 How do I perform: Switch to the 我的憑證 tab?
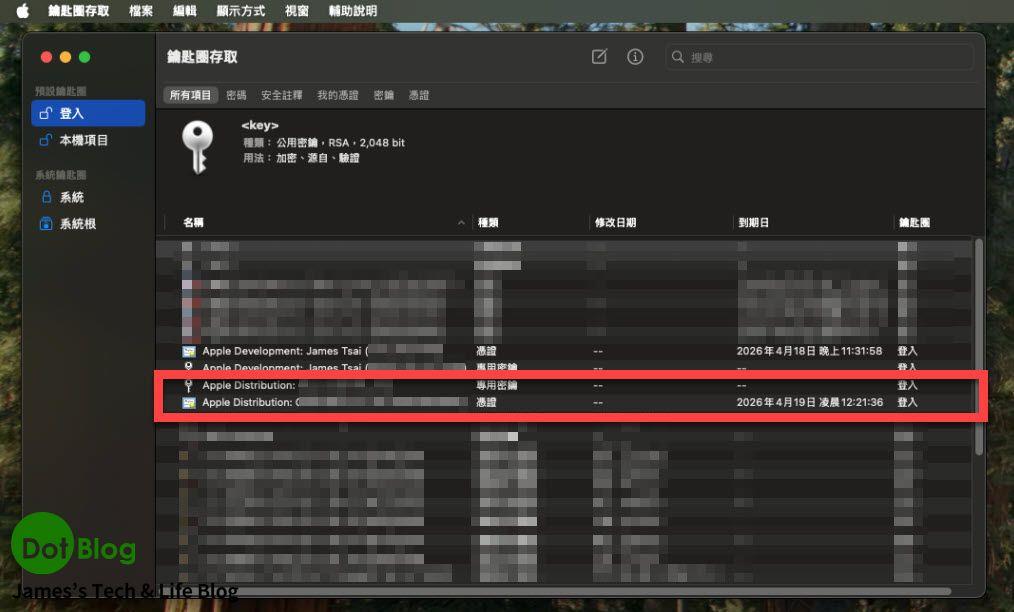[338, 95]
